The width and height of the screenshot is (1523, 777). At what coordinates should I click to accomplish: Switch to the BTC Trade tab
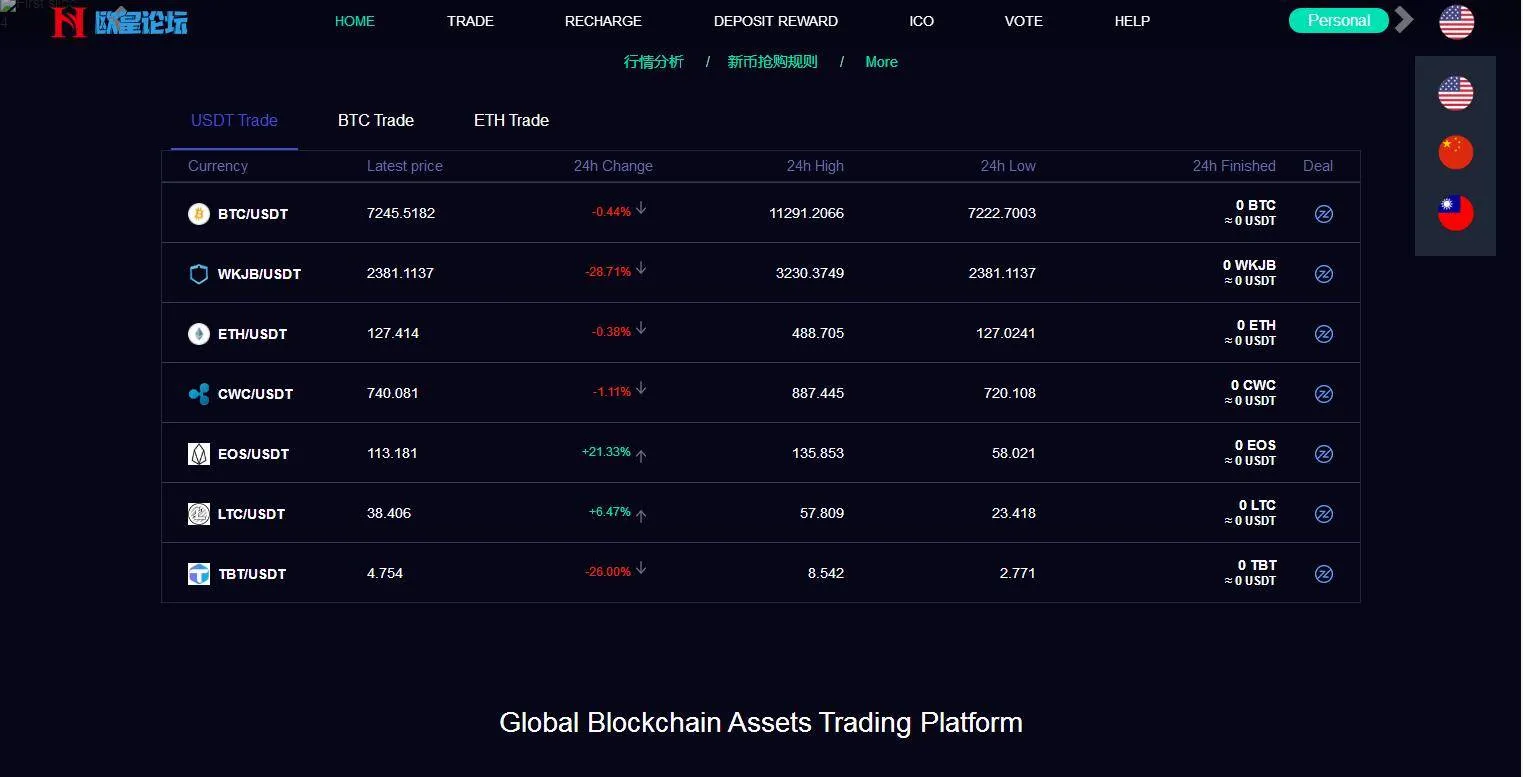(376, 120)
